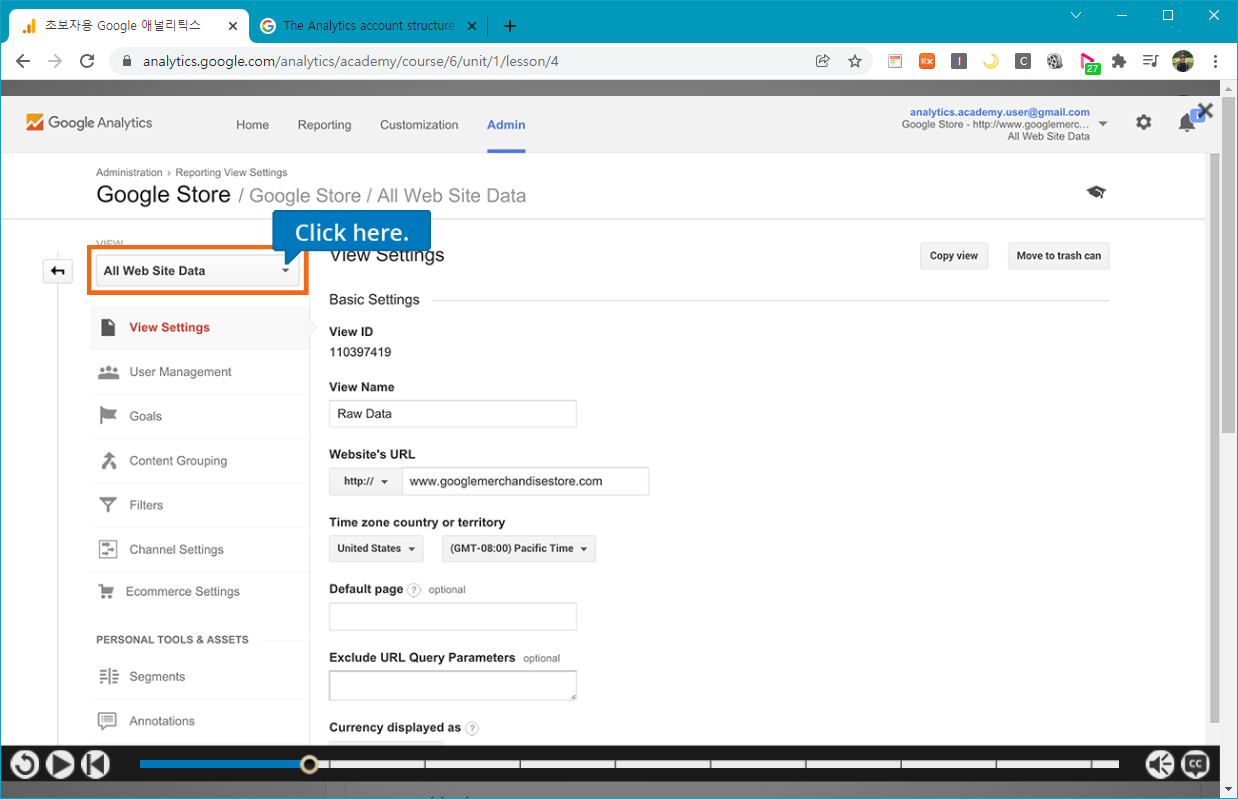This screenshot has width=1238, height=799.
Task: Reload the page
Action: pos(87,61)
